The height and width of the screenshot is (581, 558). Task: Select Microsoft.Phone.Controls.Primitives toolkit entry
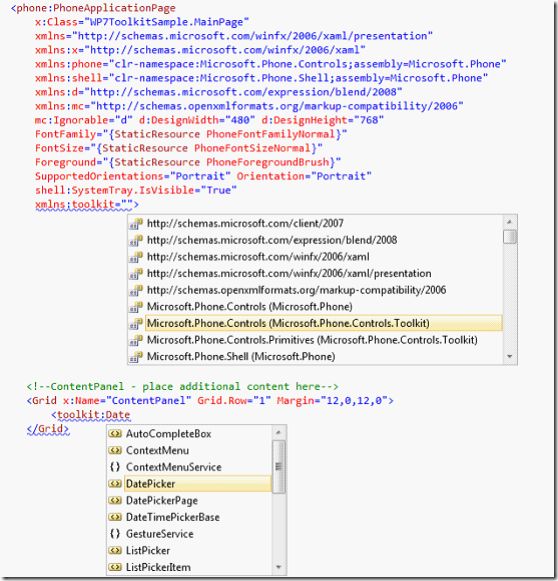point(312,340)
